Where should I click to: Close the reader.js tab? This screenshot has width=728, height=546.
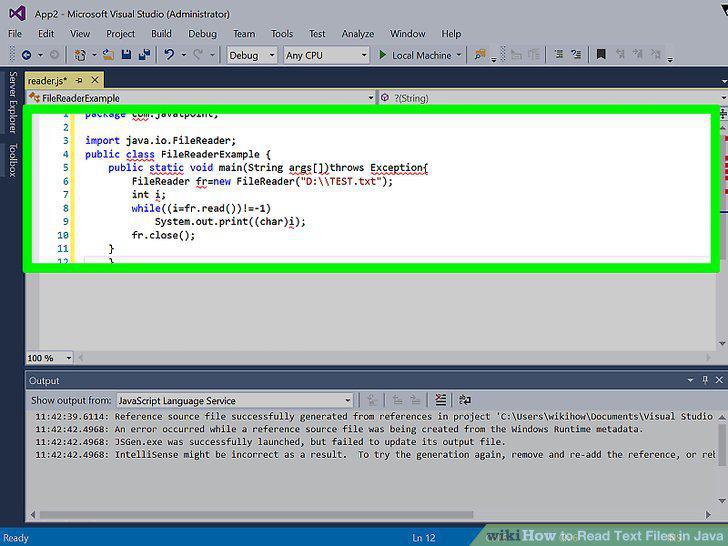(95, 80)
